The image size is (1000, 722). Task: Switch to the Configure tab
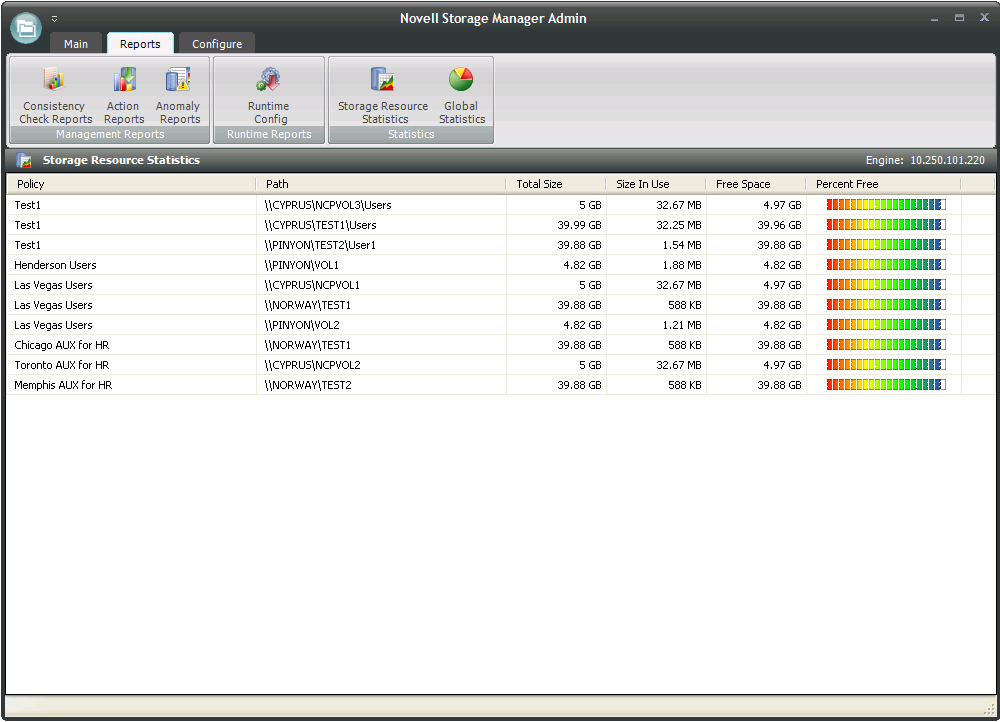click(217, 43)
